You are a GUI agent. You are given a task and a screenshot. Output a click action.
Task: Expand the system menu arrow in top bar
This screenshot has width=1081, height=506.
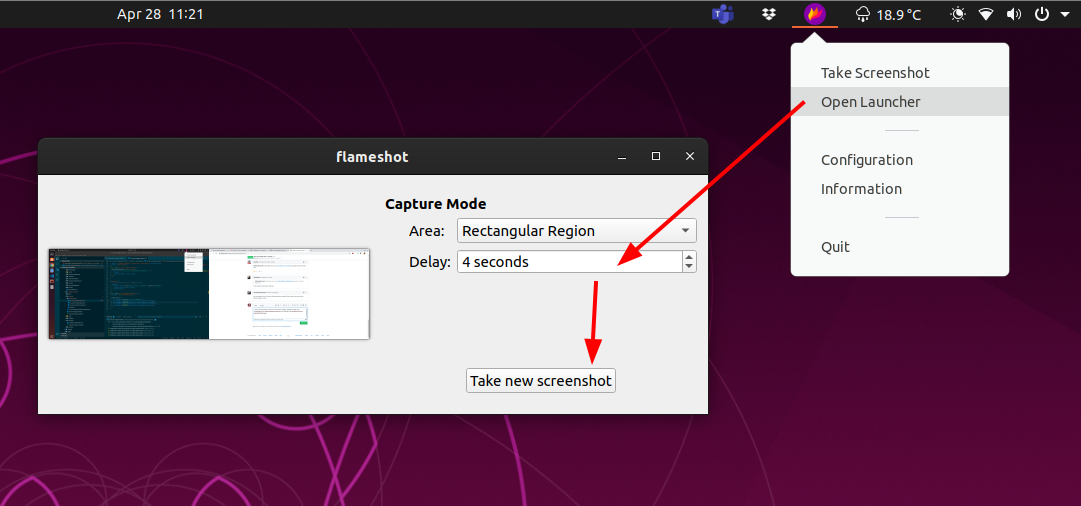coord(1064,14)
